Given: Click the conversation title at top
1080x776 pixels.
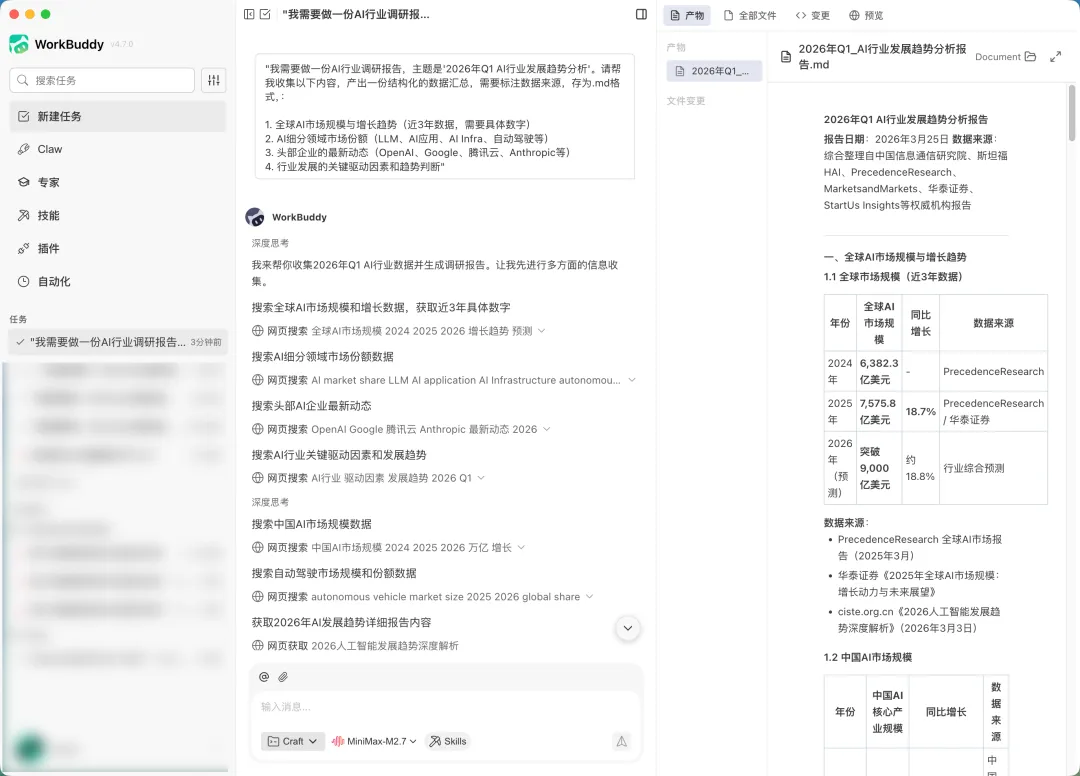Looking at the screenshot, I should (x=355, y=14).
